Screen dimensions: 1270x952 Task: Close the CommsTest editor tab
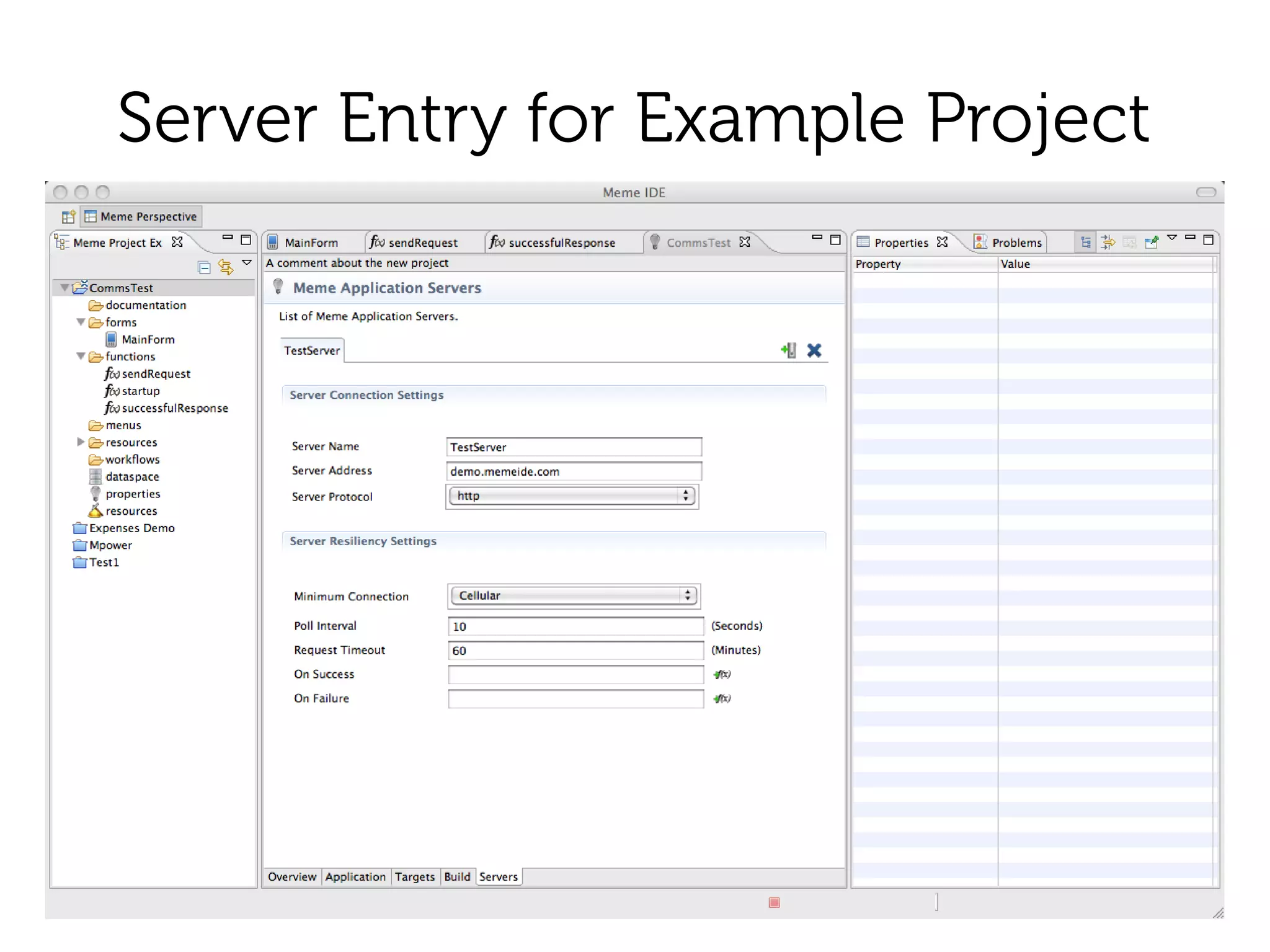[x=745, y=242]
